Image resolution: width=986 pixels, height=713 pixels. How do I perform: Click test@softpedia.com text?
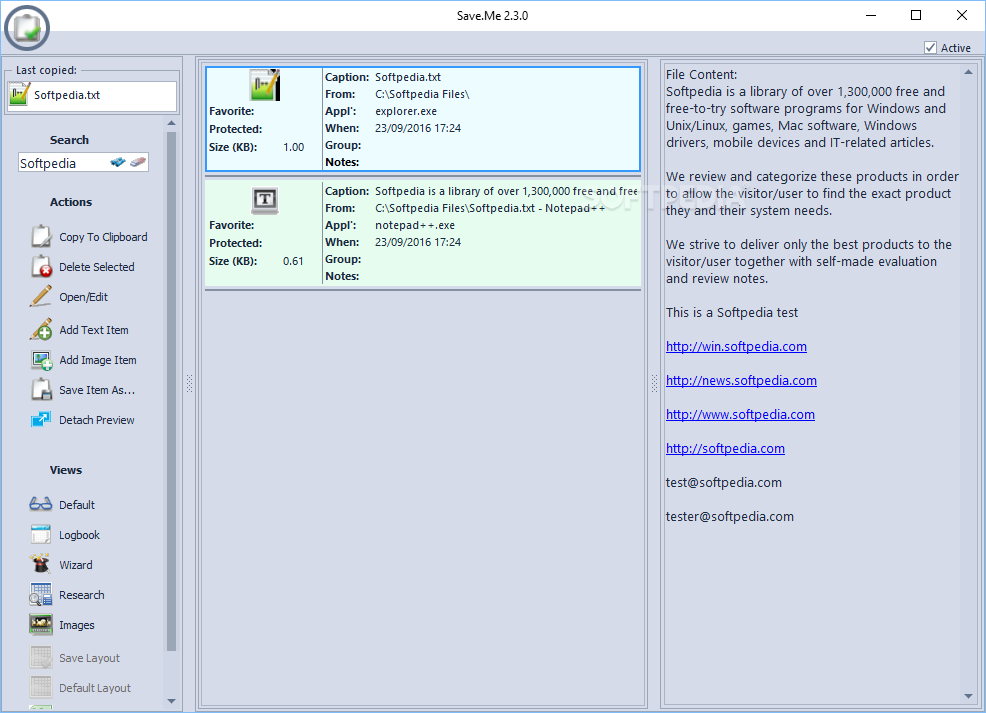point(723,482)
